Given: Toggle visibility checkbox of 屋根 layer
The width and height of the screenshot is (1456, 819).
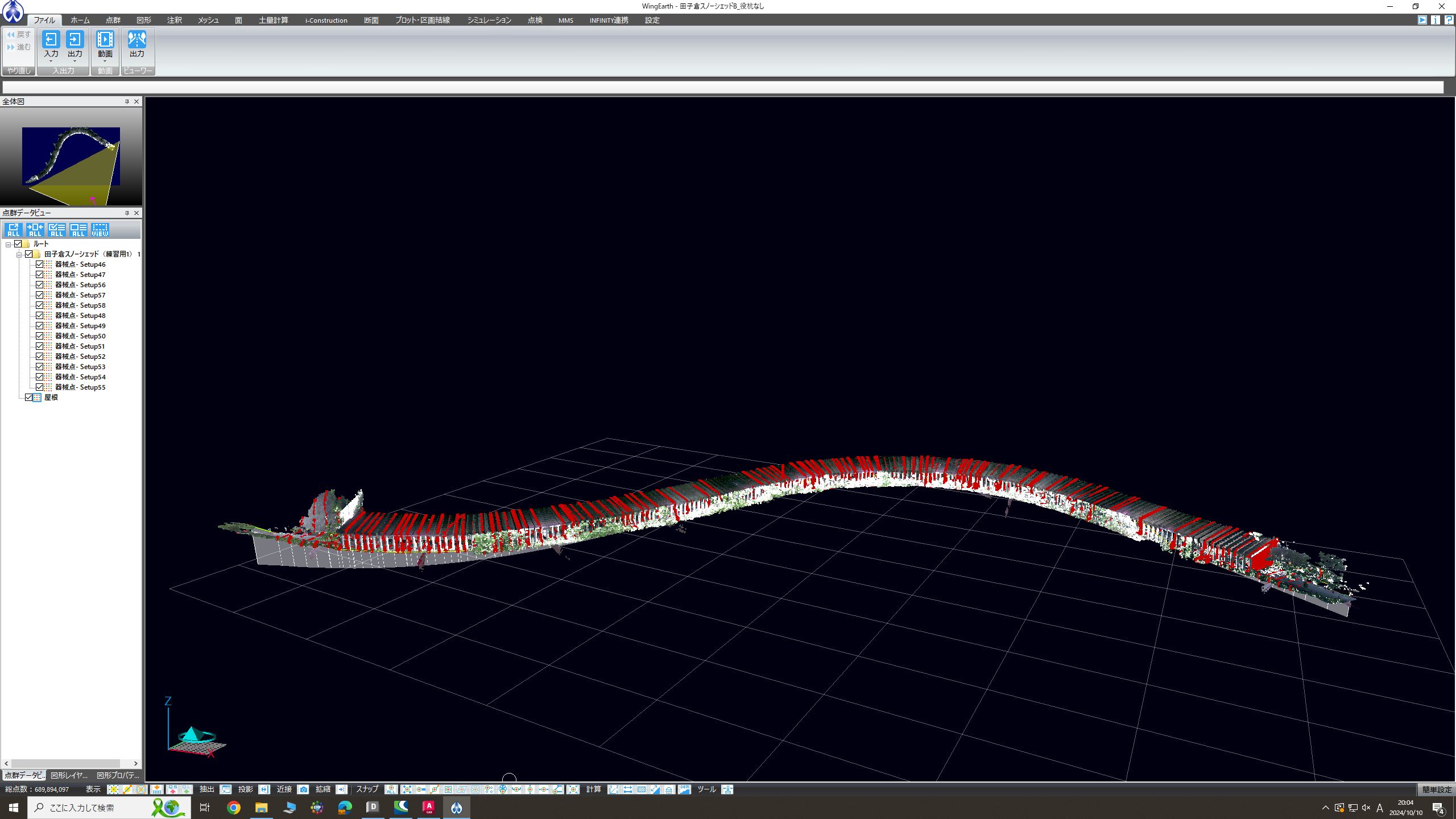Looking at the screenshot, I should coord(29,398).
